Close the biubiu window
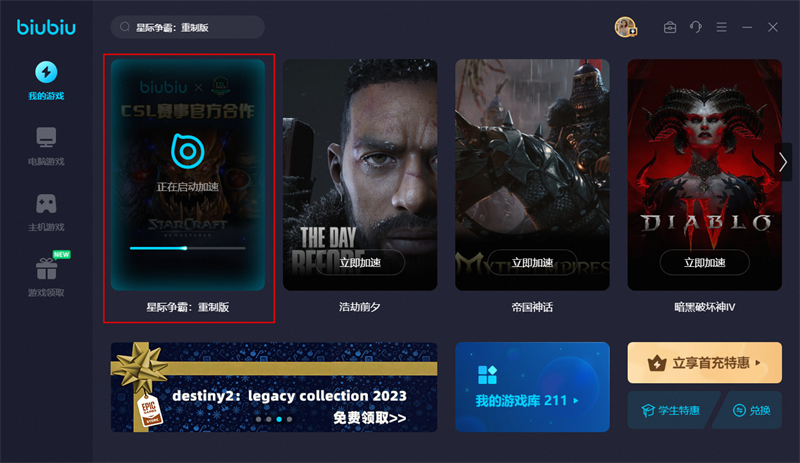Screen dimensions: 800x463 click(772, 27)
